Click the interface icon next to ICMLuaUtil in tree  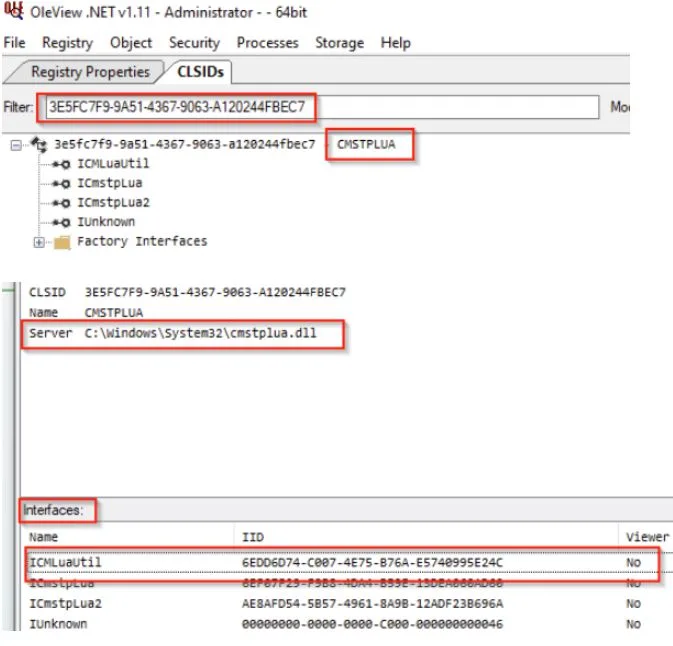[61, 164]
